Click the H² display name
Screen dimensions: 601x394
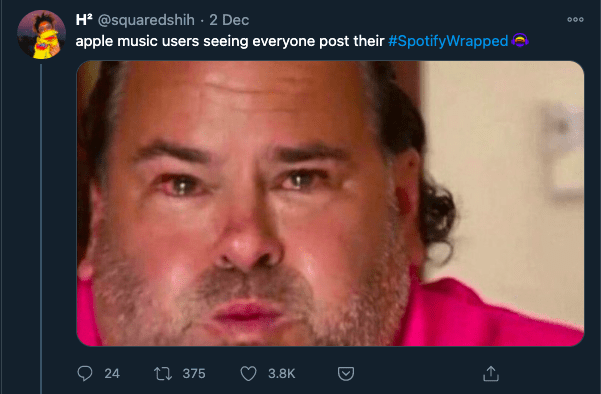84,20
